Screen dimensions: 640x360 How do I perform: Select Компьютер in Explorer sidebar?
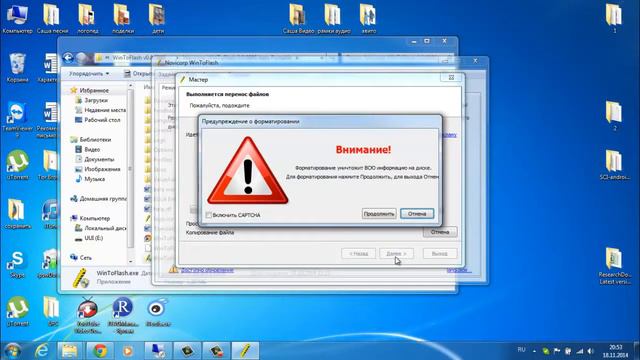(x=90, y=218)
